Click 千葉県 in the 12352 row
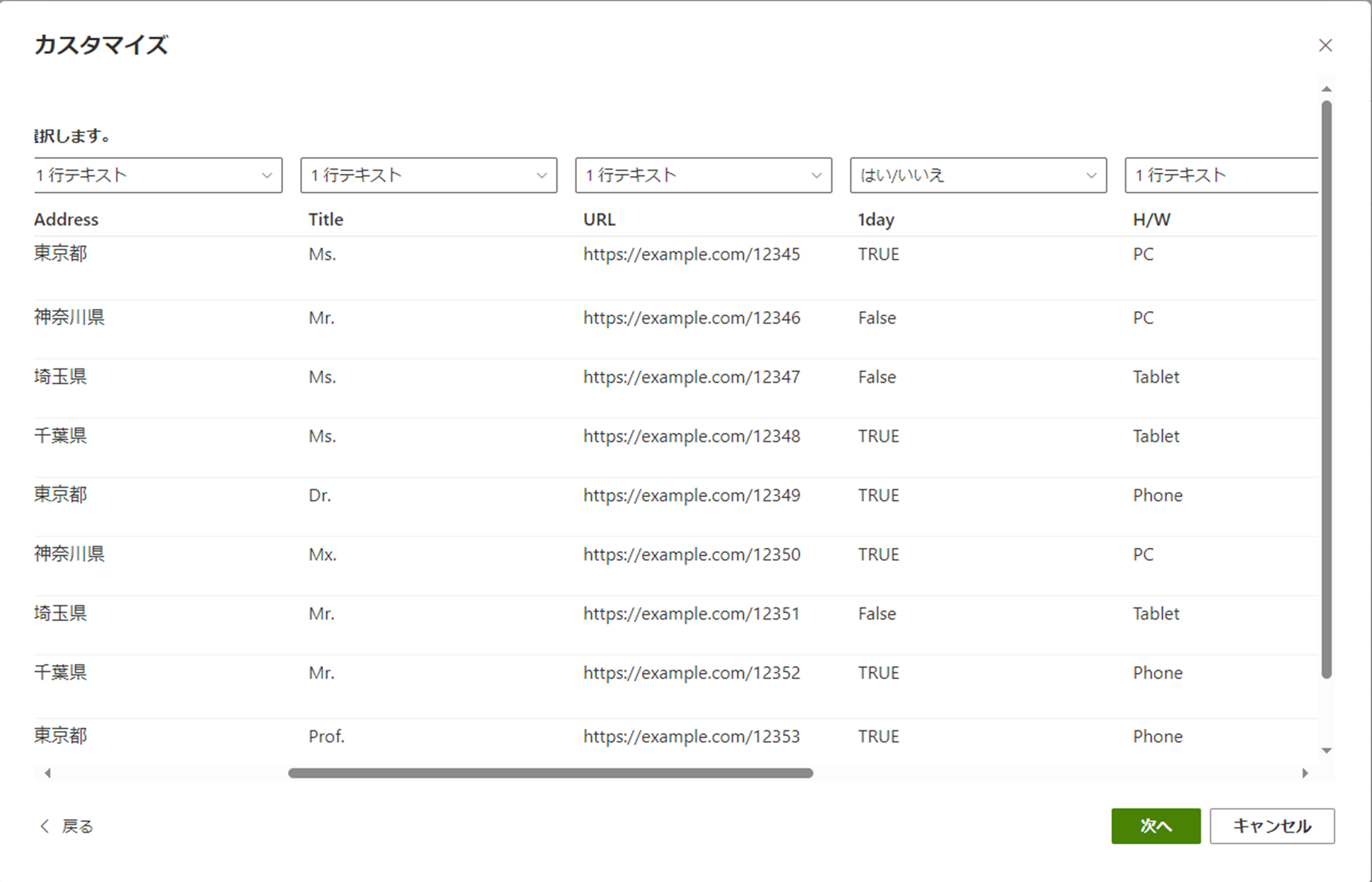Screen dimensions: 1372x882 coord(60,672)
